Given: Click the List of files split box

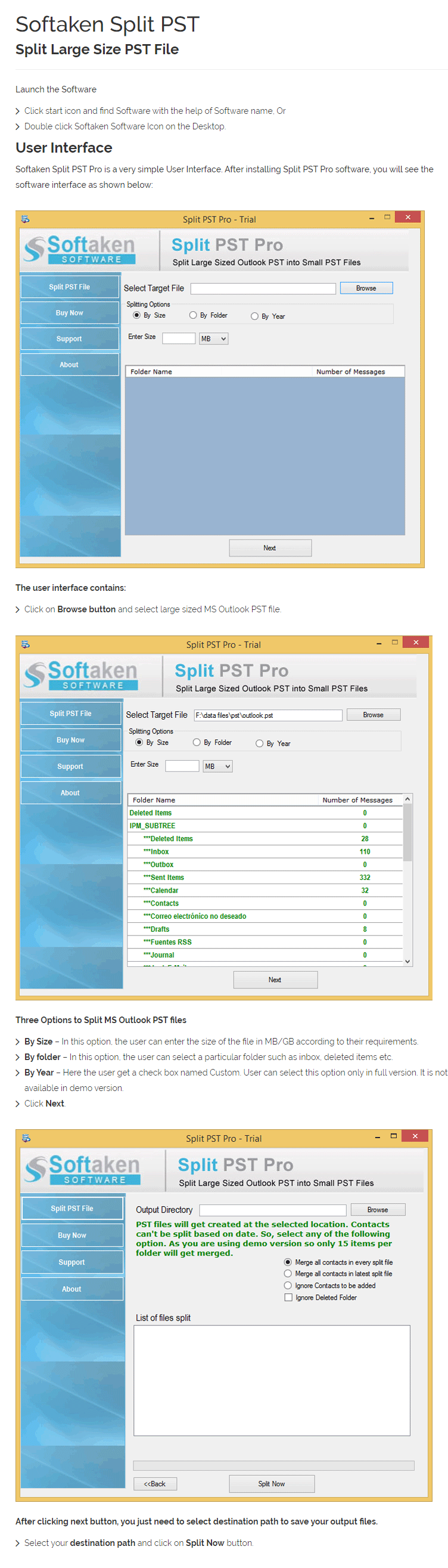Looking at the screenshot, I should tap(272, 1381).
